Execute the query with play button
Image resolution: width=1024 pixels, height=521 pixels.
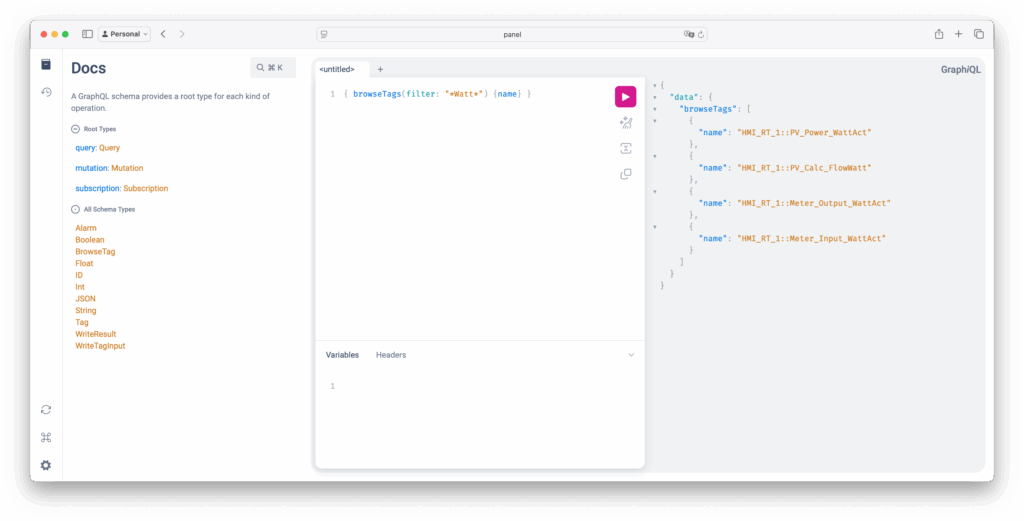[625, 97]
